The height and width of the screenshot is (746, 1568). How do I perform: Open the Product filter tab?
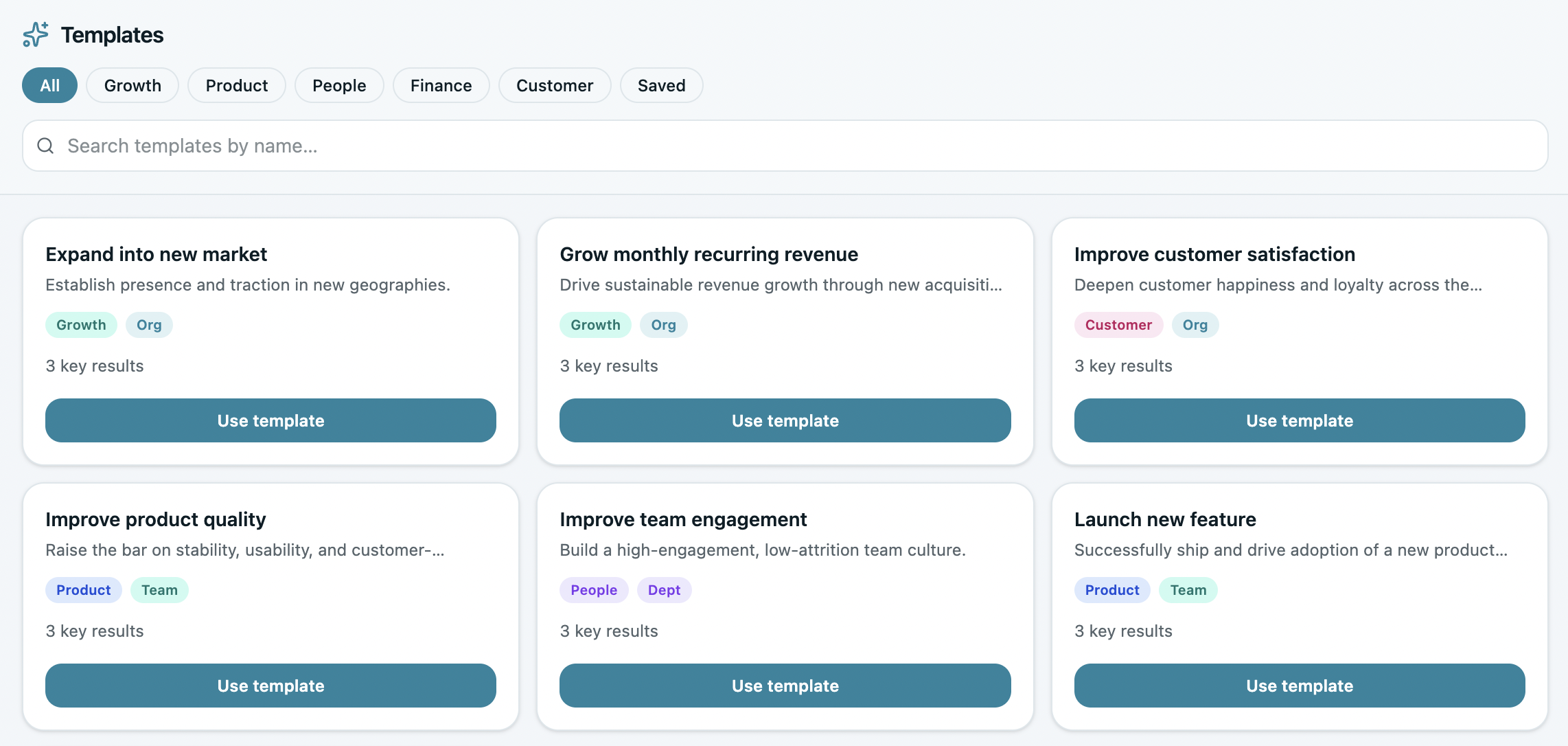pyautogui.click(x=237, y=85)
